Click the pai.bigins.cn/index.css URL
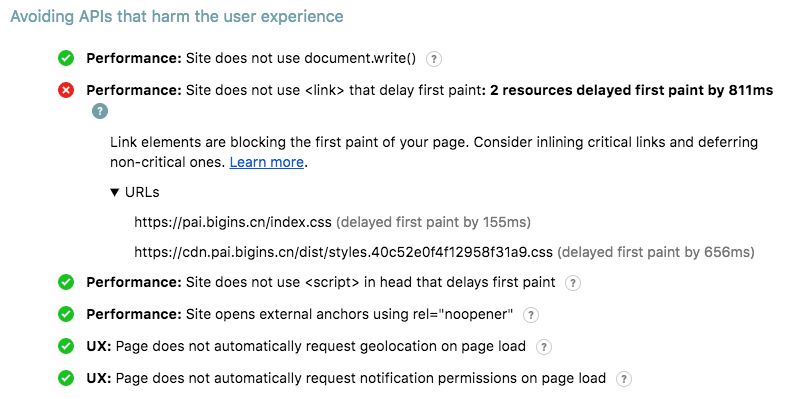Screen dimensions: 788x399 233,222
